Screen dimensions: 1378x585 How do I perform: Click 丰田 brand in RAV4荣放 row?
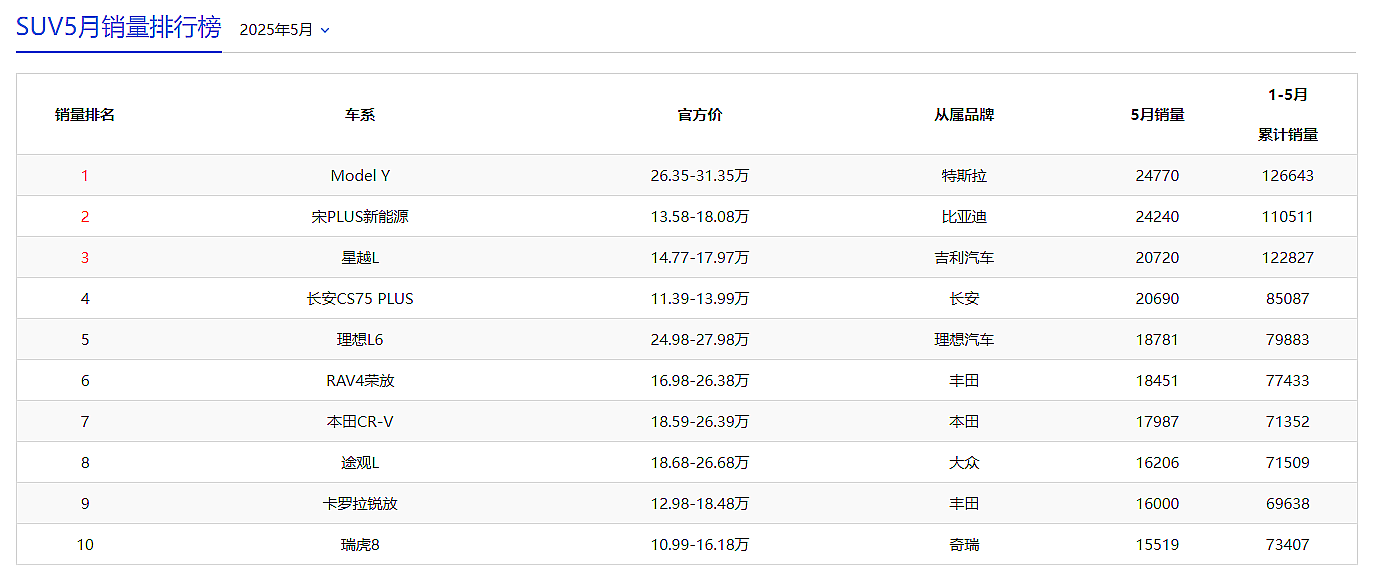[964, 381]
